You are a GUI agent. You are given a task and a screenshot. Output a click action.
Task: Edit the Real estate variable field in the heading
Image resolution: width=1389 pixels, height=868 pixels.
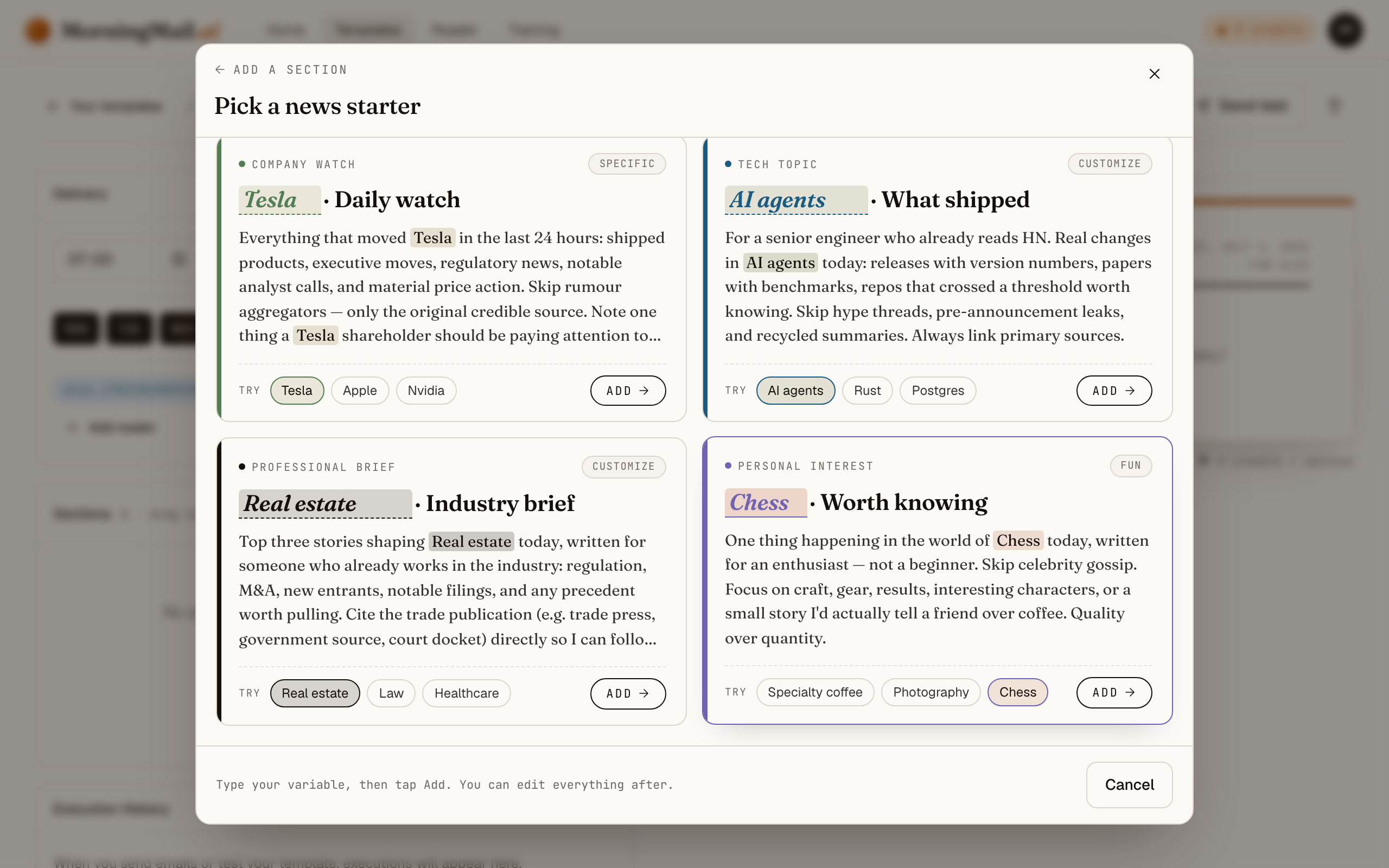pos(325,503)
